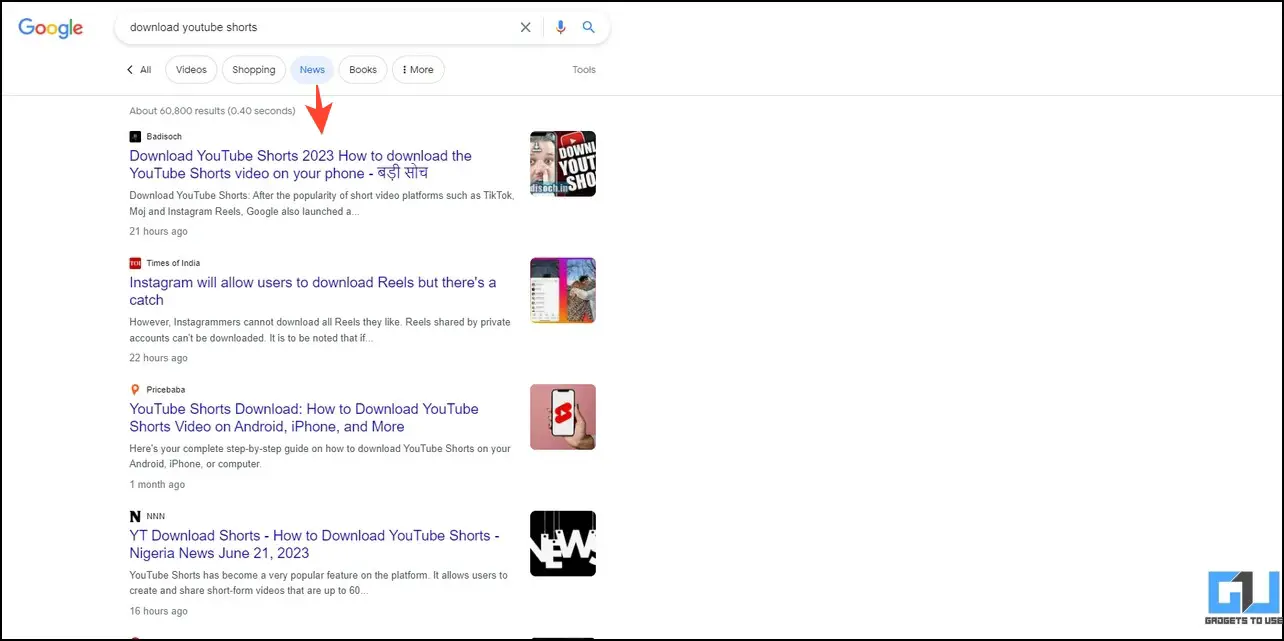Click the snippet starting 'Here's your complete step-by-step guide'

(320, 456)
